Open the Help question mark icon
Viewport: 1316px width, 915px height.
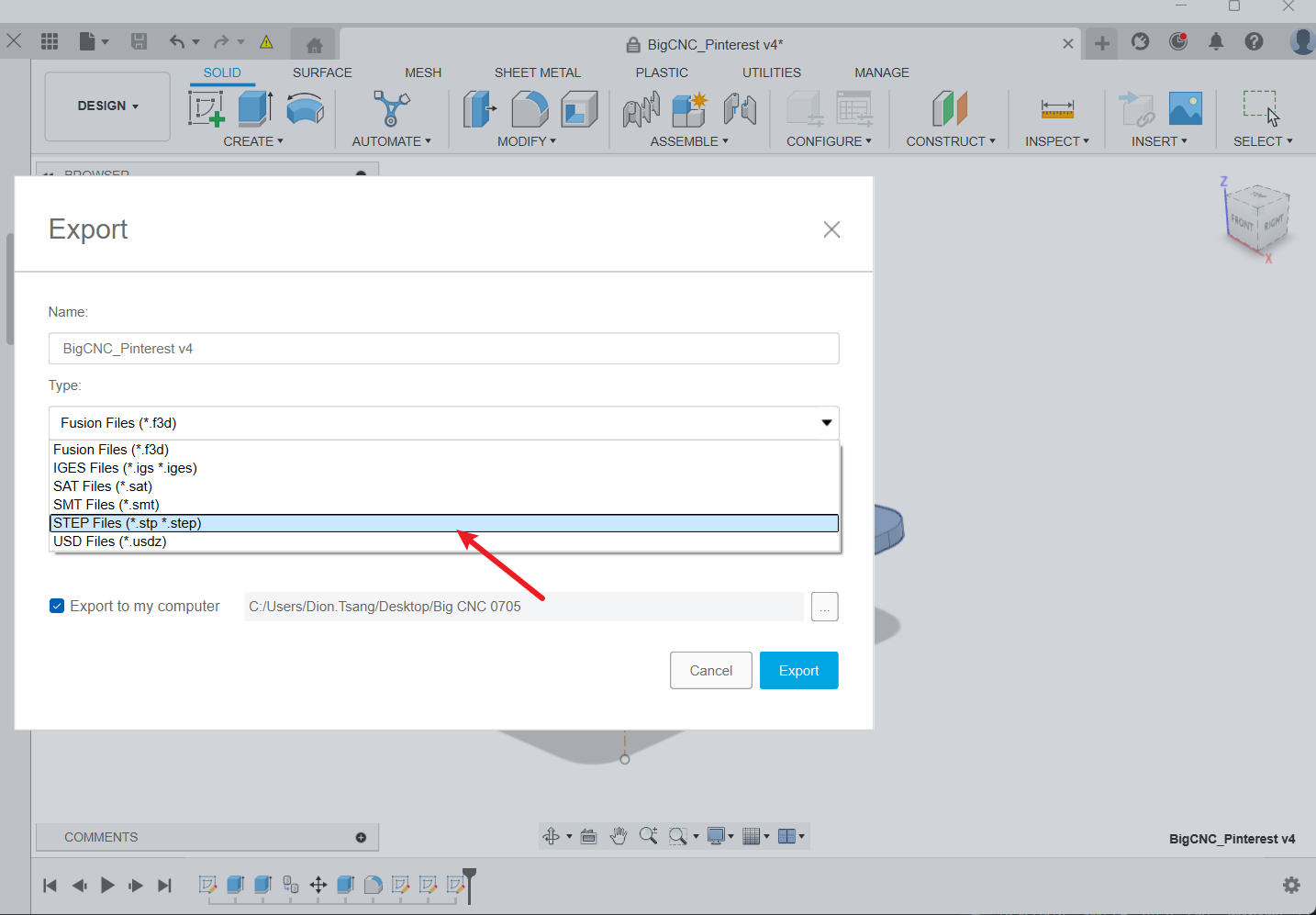(1254, 41)
